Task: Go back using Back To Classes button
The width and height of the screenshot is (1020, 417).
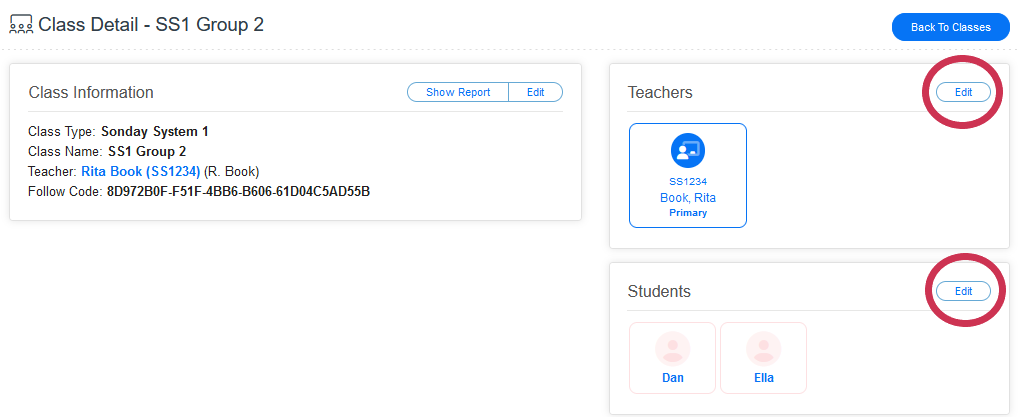Action: point(950,27)
